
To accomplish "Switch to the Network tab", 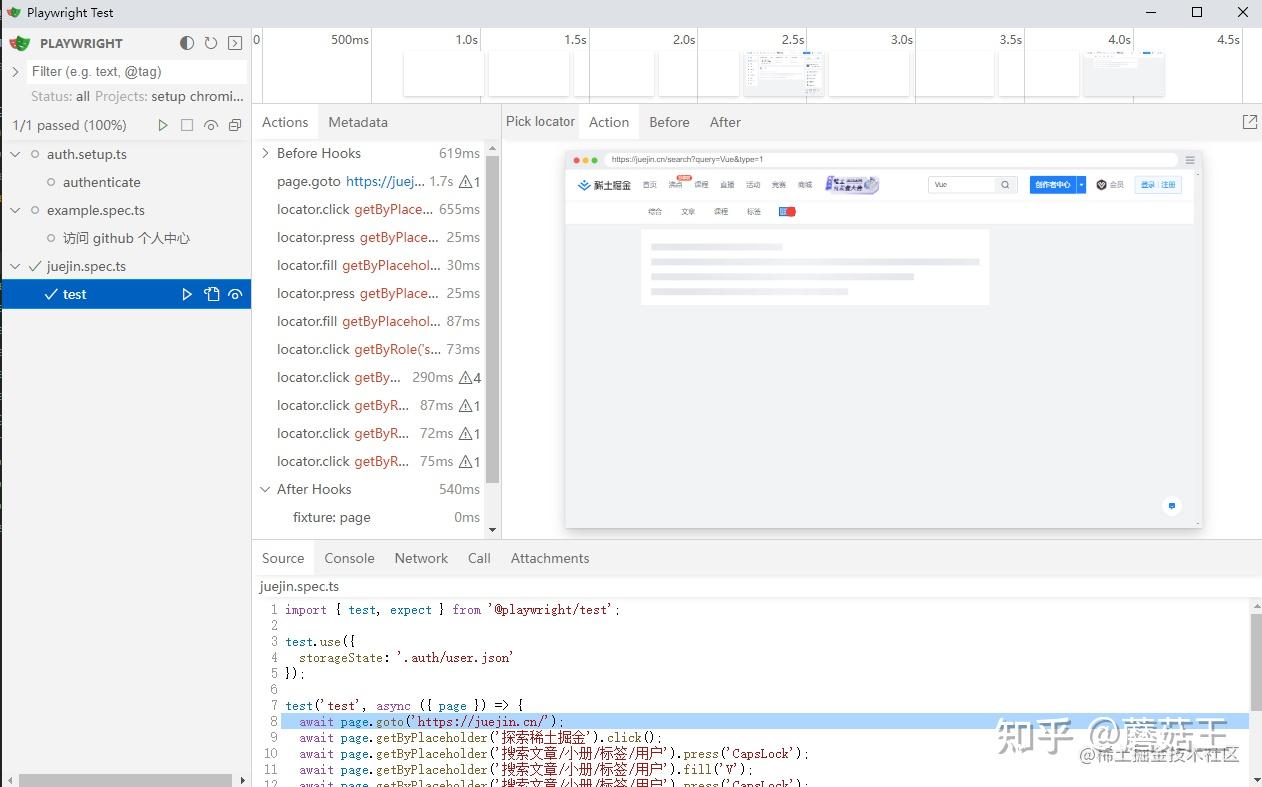I will tap(421, 558).
